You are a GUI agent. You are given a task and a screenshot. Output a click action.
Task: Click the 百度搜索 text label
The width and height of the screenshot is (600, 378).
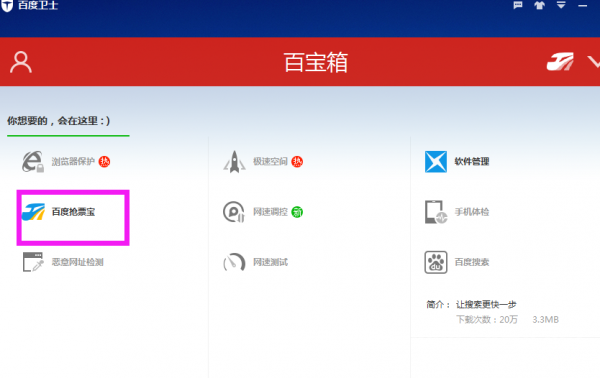472,262
